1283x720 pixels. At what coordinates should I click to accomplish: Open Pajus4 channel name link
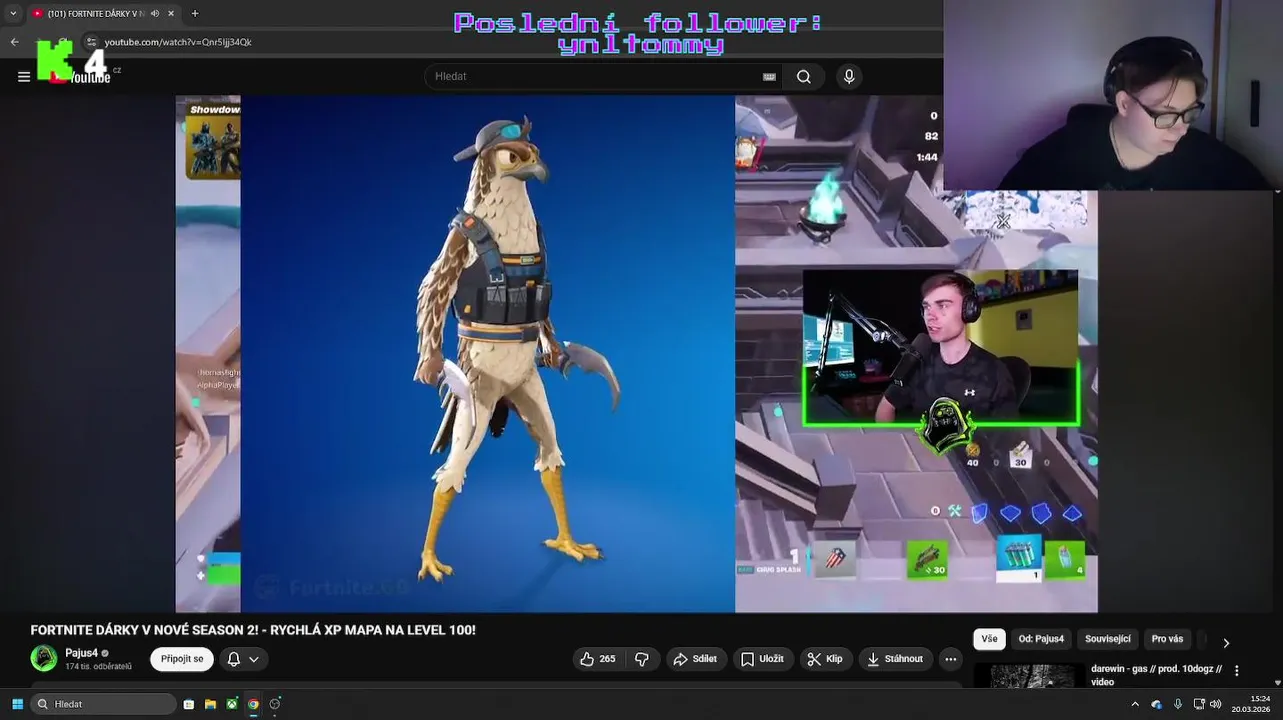(x=82, y=653)
